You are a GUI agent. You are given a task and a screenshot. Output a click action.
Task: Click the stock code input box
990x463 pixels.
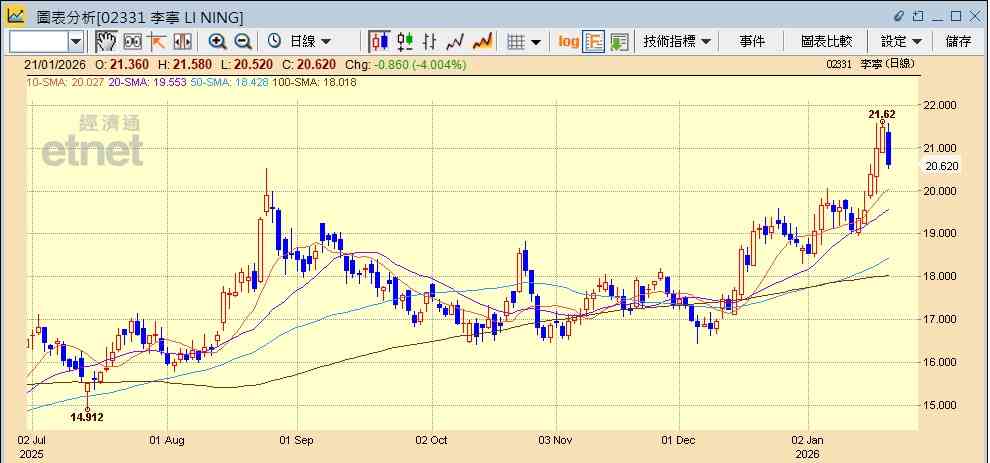(x=38, y=42)
